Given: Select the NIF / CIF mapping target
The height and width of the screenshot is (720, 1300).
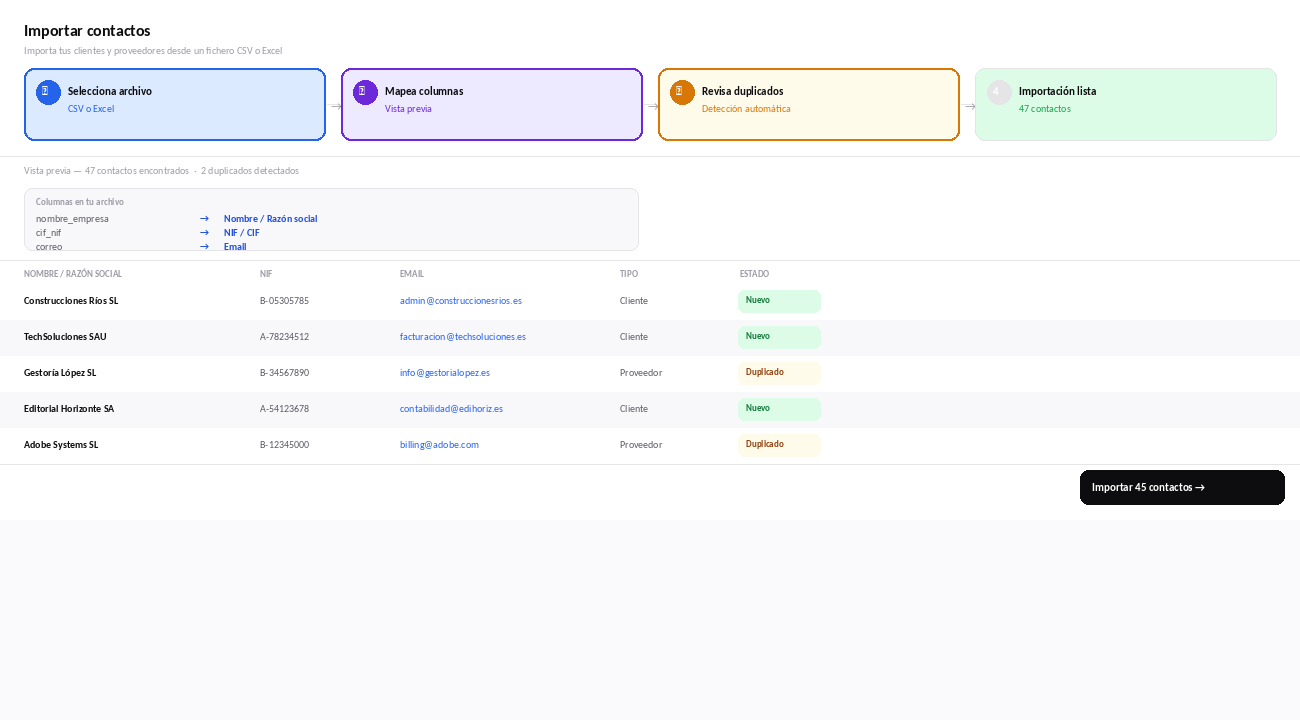Looking at the screenshot, I should click(x=242, y=232).
